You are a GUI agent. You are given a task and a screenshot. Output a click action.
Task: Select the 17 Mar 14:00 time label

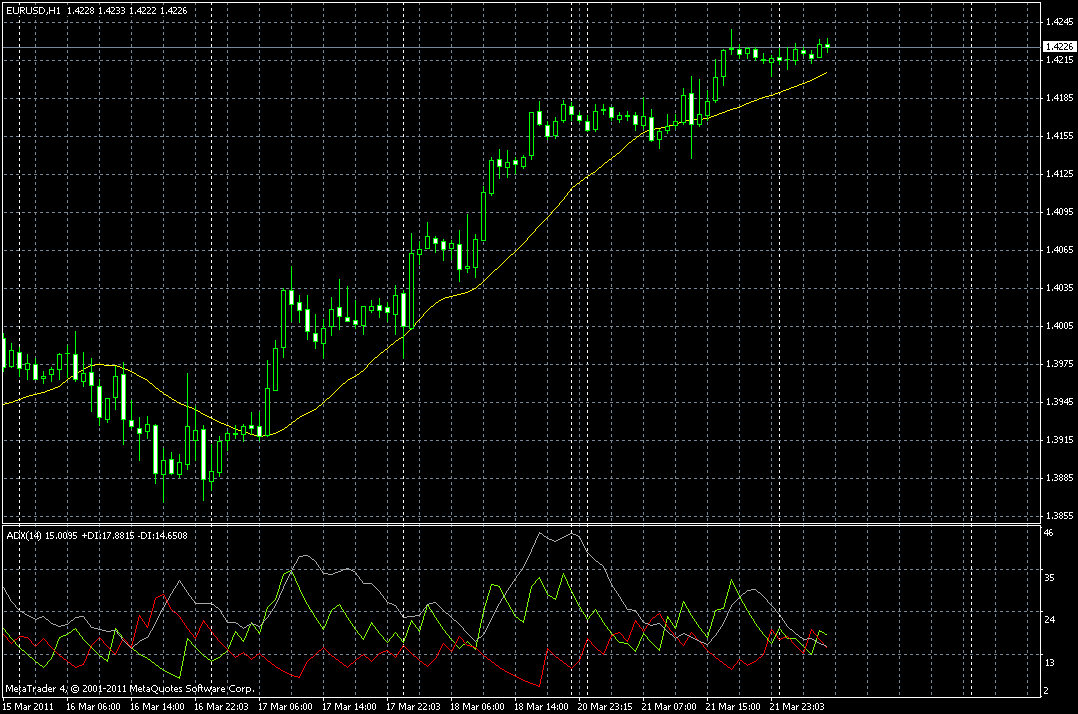(x=349, y=706)
